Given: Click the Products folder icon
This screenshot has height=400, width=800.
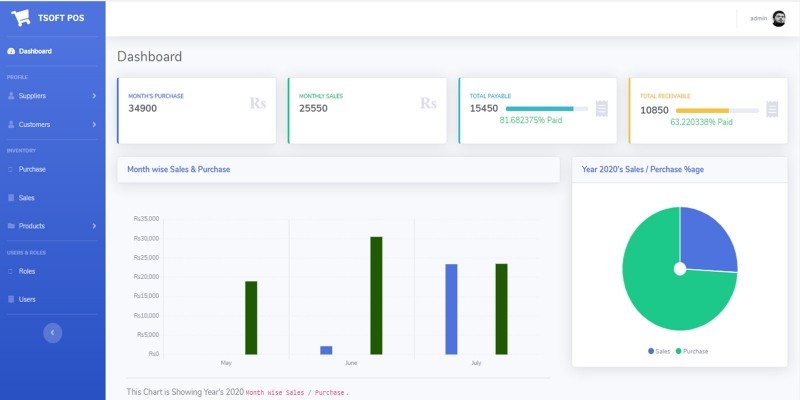Looking at the screenshot, I should tap(11, 226).
